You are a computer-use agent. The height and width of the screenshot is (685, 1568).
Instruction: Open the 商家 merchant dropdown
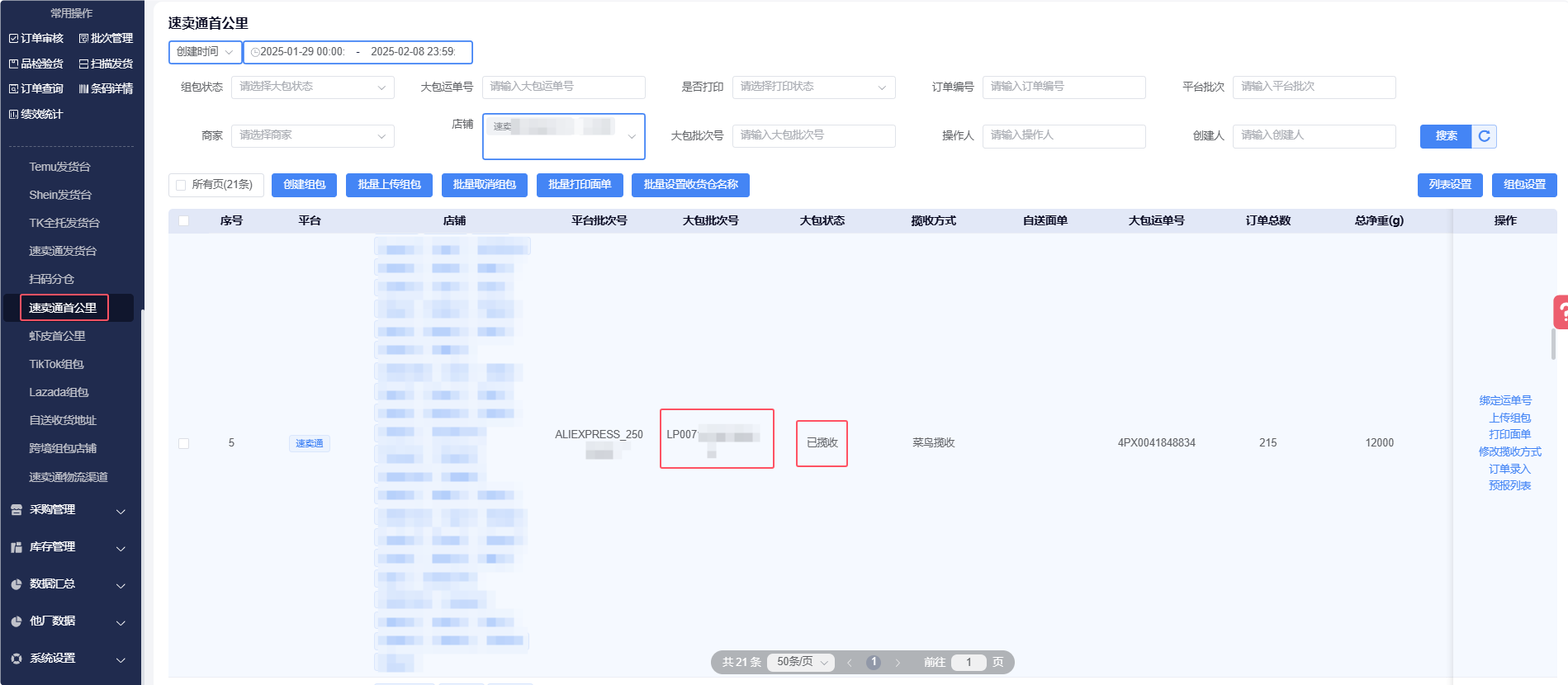click(x=313, y=135)
